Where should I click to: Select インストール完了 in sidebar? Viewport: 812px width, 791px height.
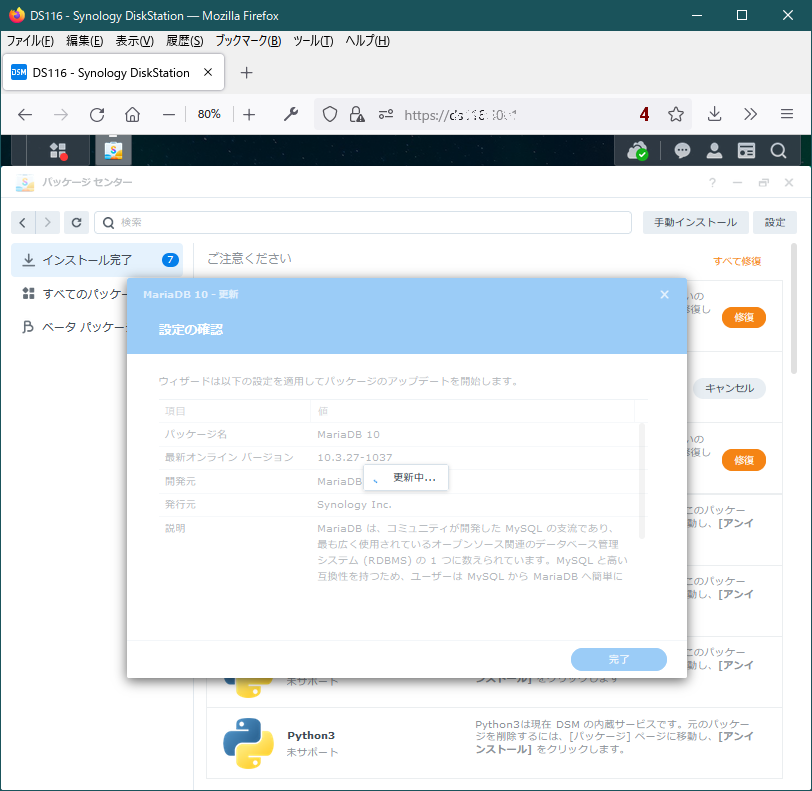tap(97, 260)
